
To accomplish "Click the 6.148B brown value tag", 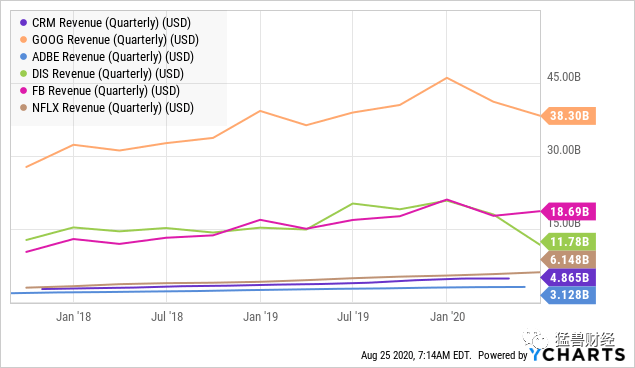I will 569,260.
